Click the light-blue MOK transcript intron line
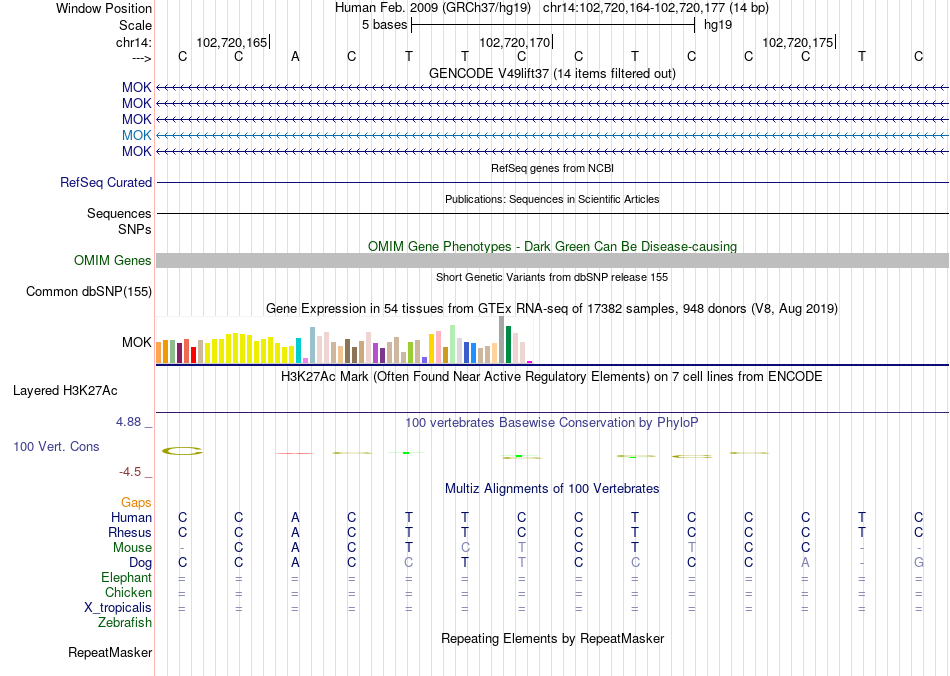950x676 pixels. click(x=552, y=135)
